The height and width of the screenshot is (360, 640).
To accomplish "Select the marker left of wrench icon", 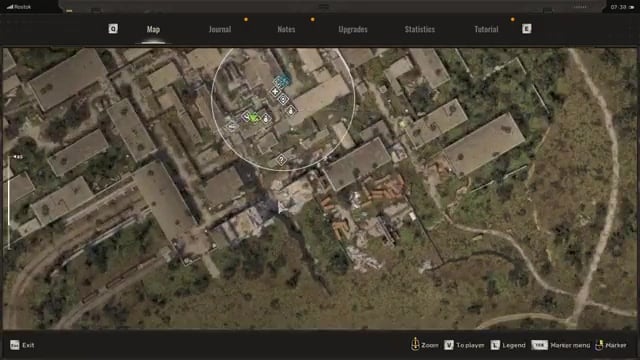I will 231,126.
